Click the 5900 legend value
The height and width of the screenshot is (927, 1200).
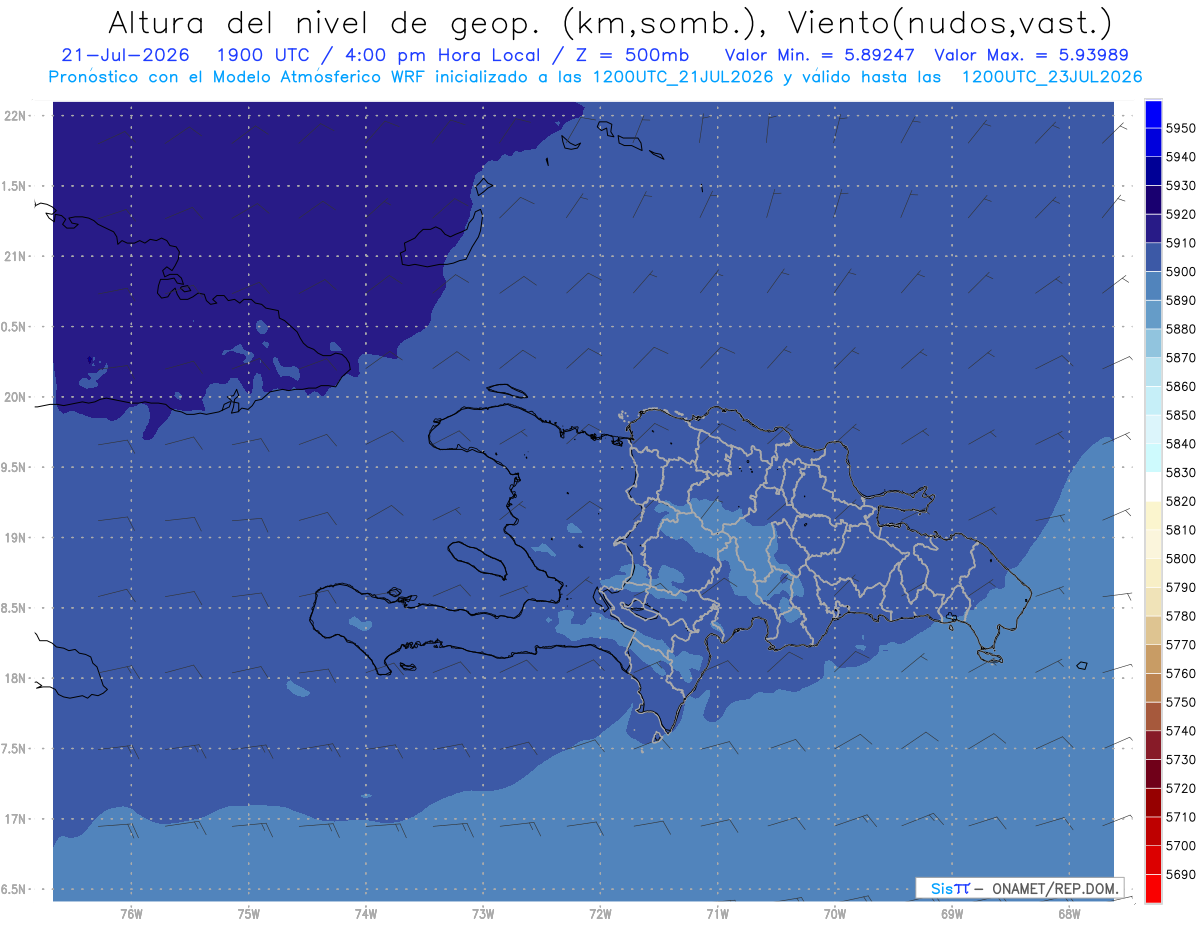click(x=1181, y=272)
